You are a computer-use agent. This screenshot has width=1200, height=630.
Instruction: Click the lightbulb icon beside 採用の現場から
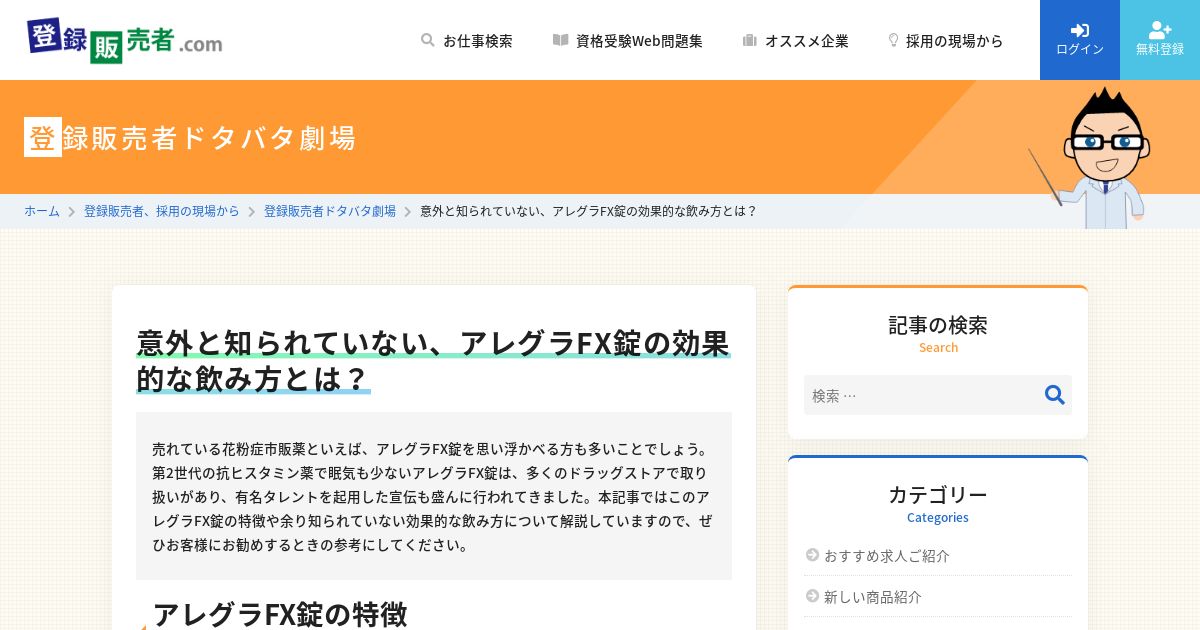[x=893, y=40]
